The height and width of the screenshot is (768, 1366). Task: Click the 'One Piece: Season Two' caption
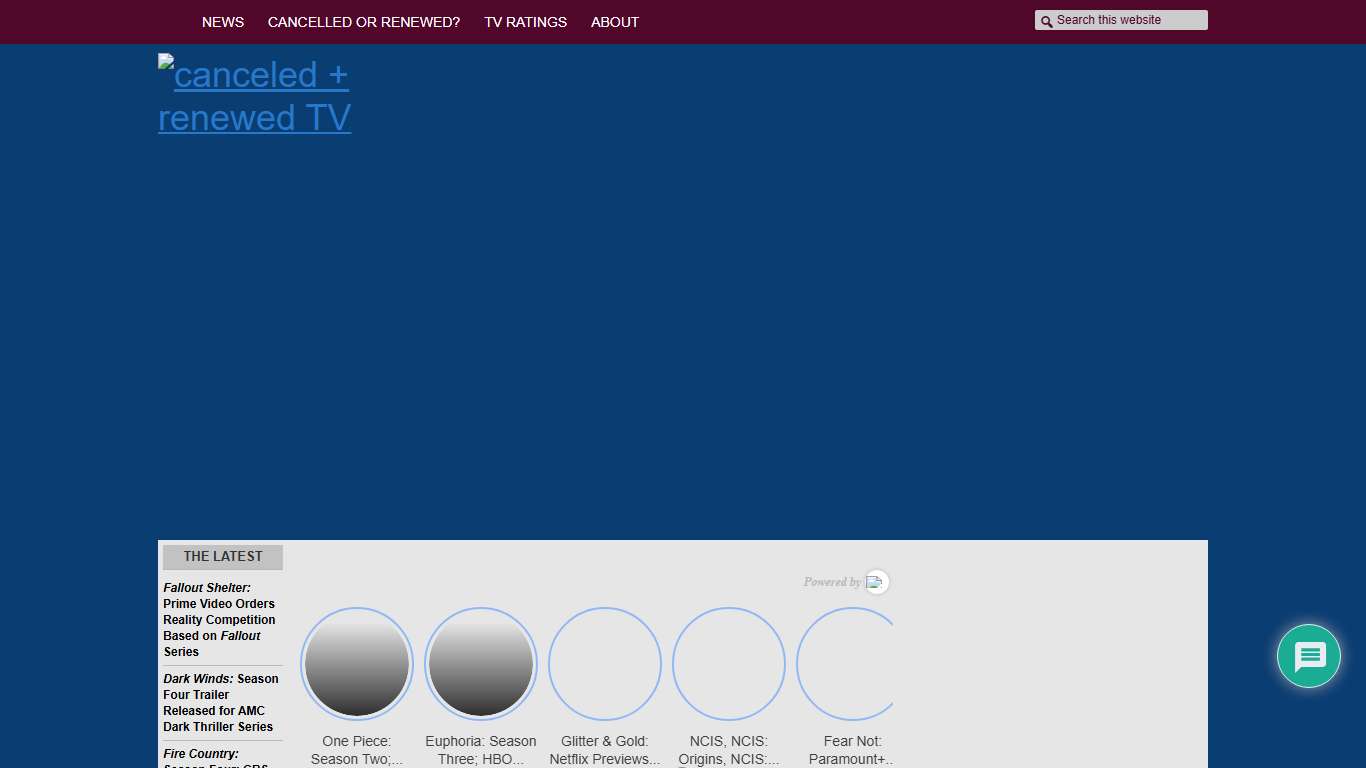357,750
